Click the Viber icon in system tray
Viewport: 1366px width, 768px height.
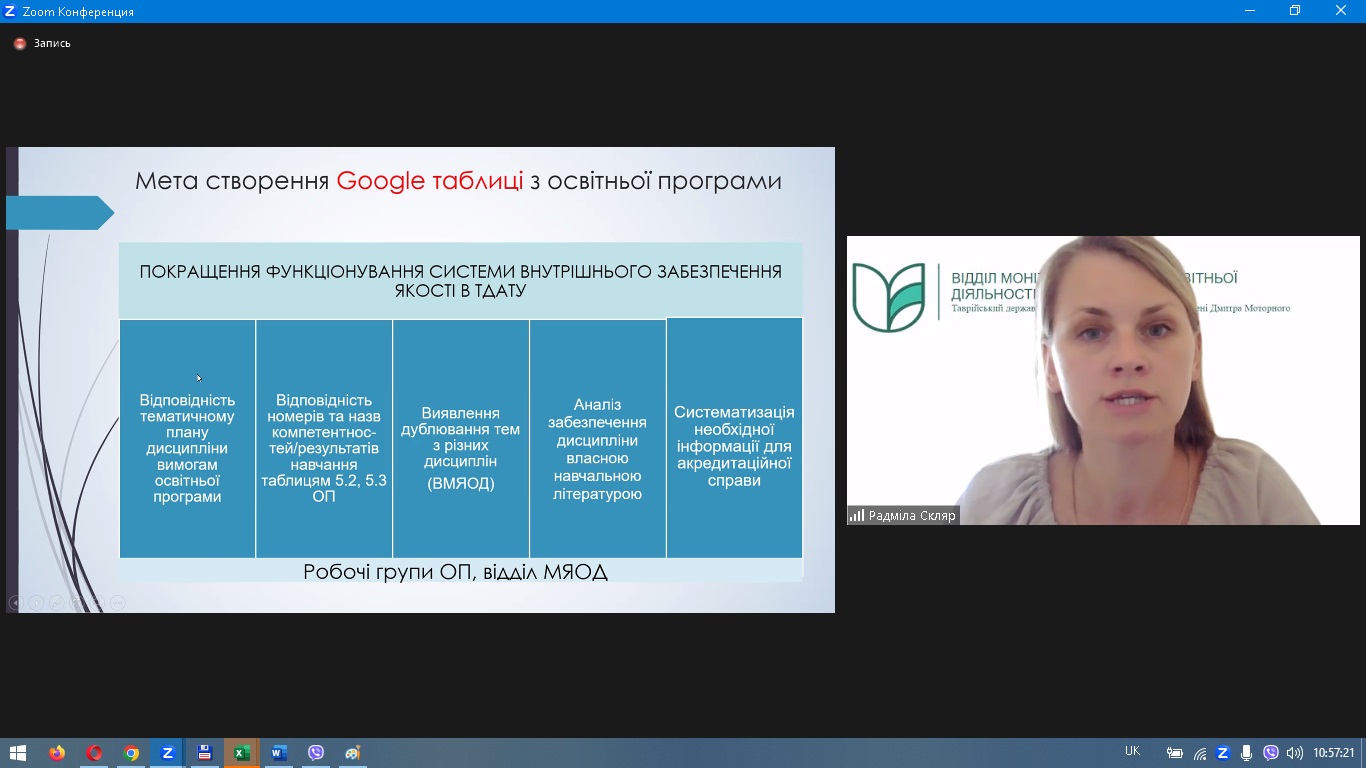point(1271,753)
